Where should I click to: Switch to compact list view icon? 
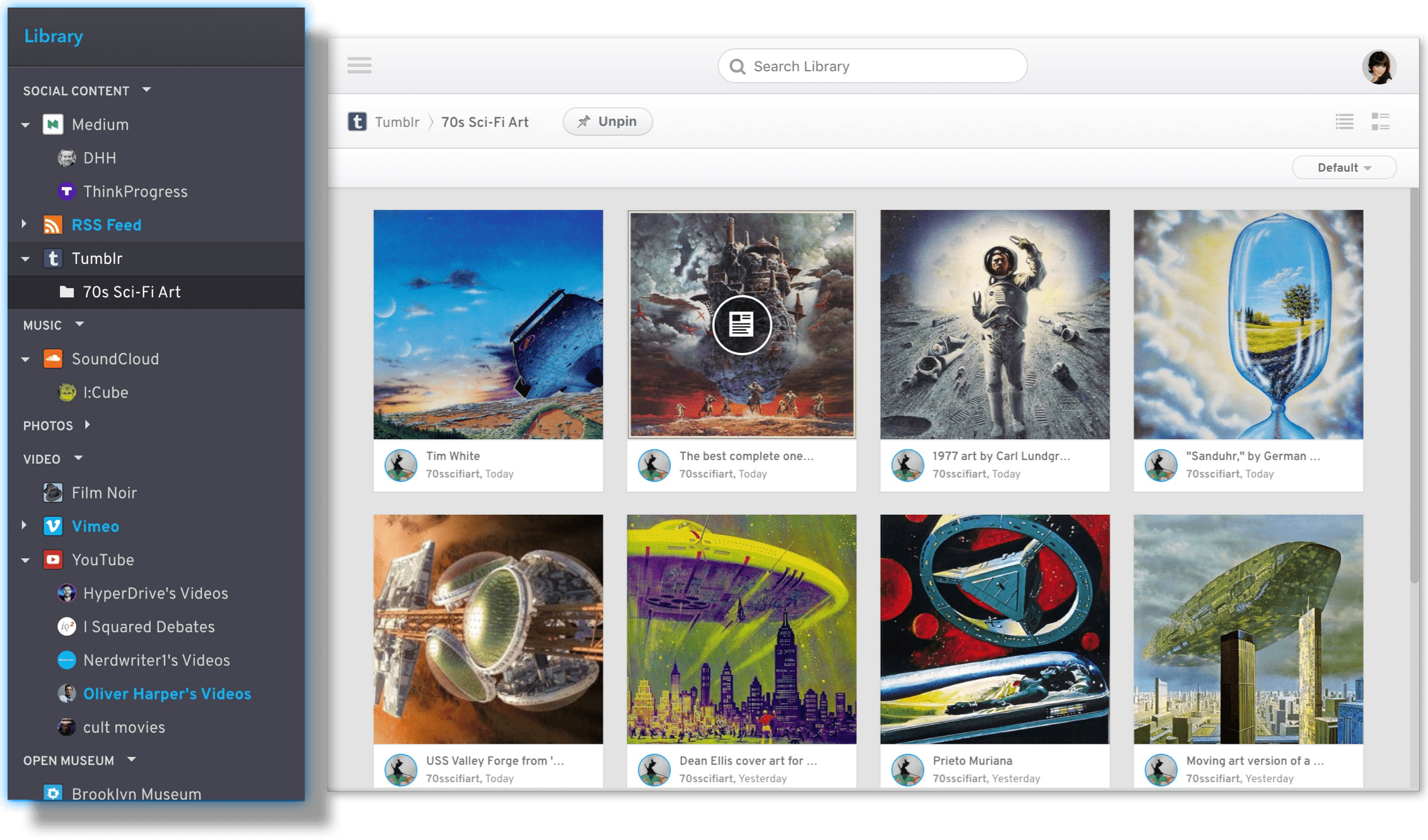coord(1344,122)
